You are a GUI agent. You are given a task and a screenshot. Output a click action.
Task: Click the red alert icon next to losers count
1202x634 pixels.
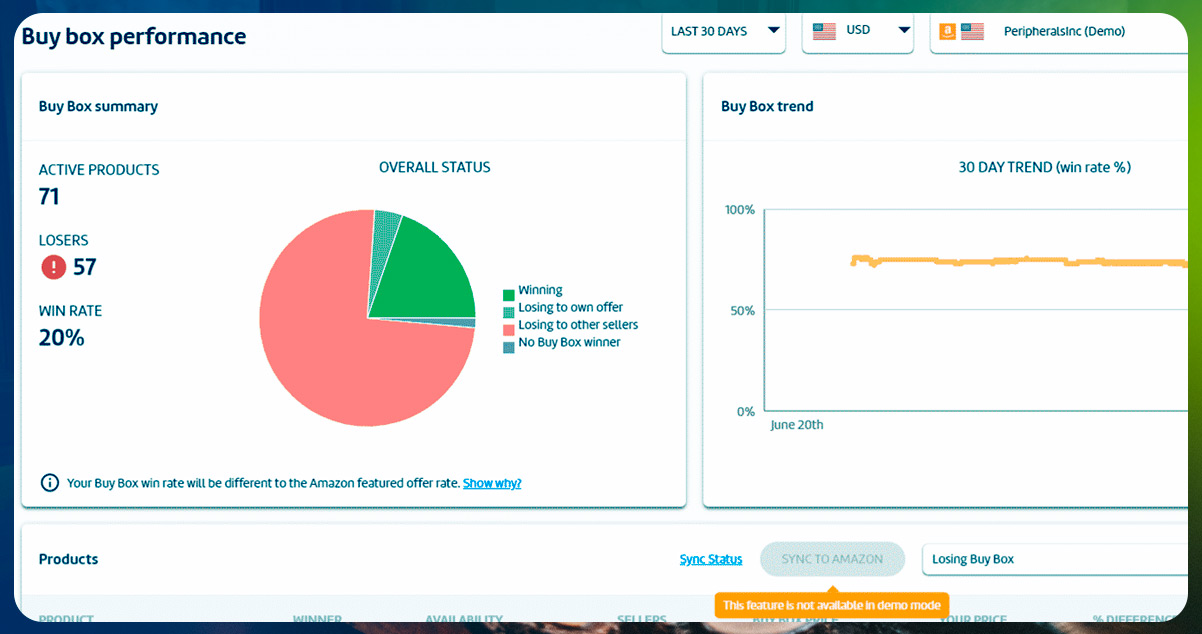(53, 267)
